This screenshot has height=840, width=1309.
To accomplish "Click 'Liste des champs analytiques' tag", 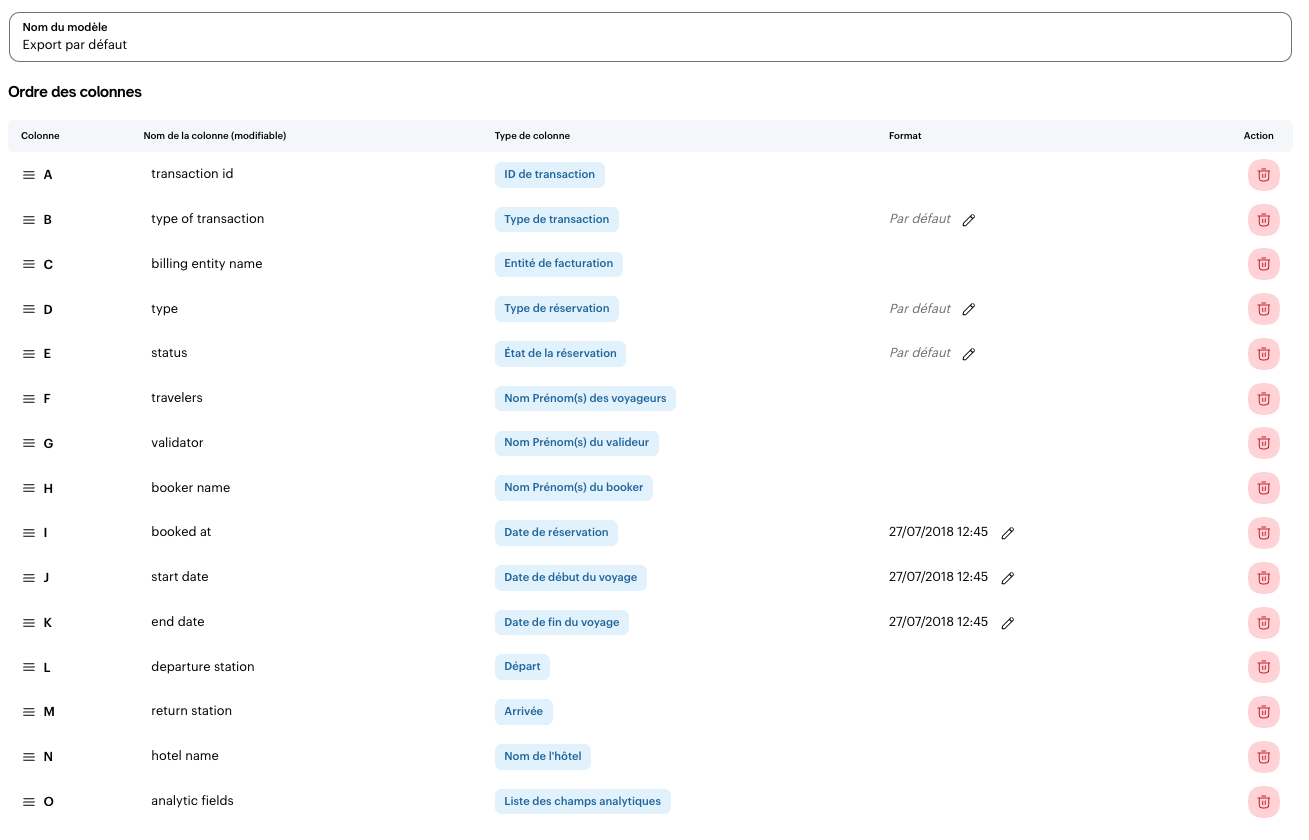I will click(x=582, y=801).
